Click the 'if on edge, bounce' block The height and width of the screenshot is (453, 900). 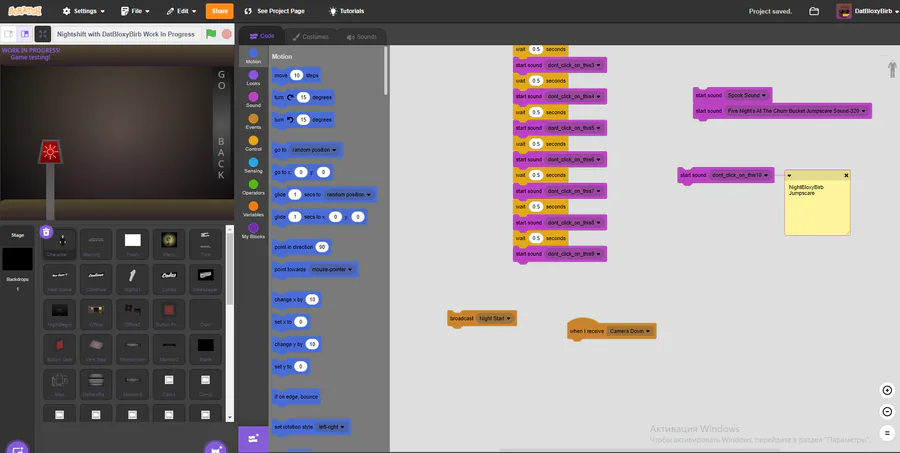(296, 397)
